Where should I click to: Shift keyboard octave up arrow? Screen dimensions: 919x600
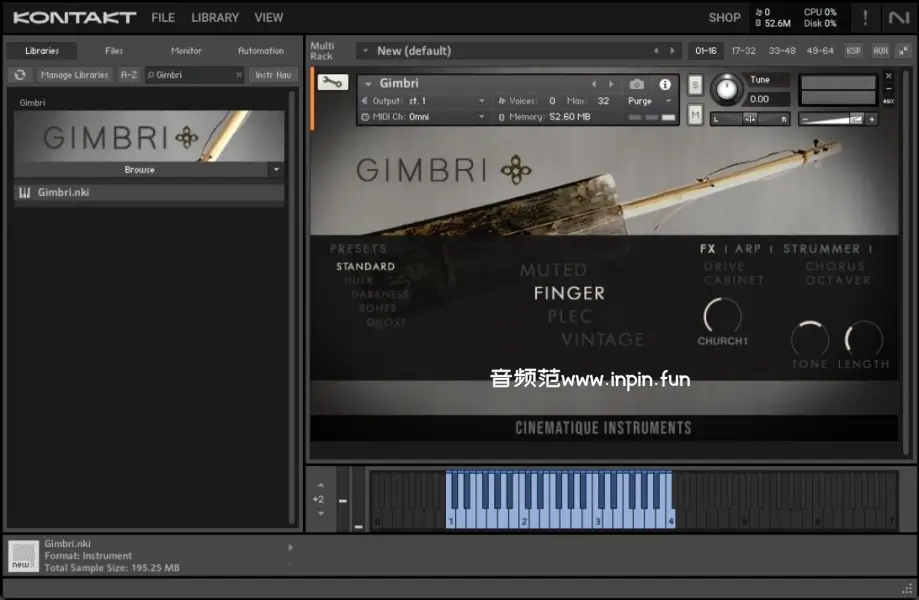pos(321,485)
